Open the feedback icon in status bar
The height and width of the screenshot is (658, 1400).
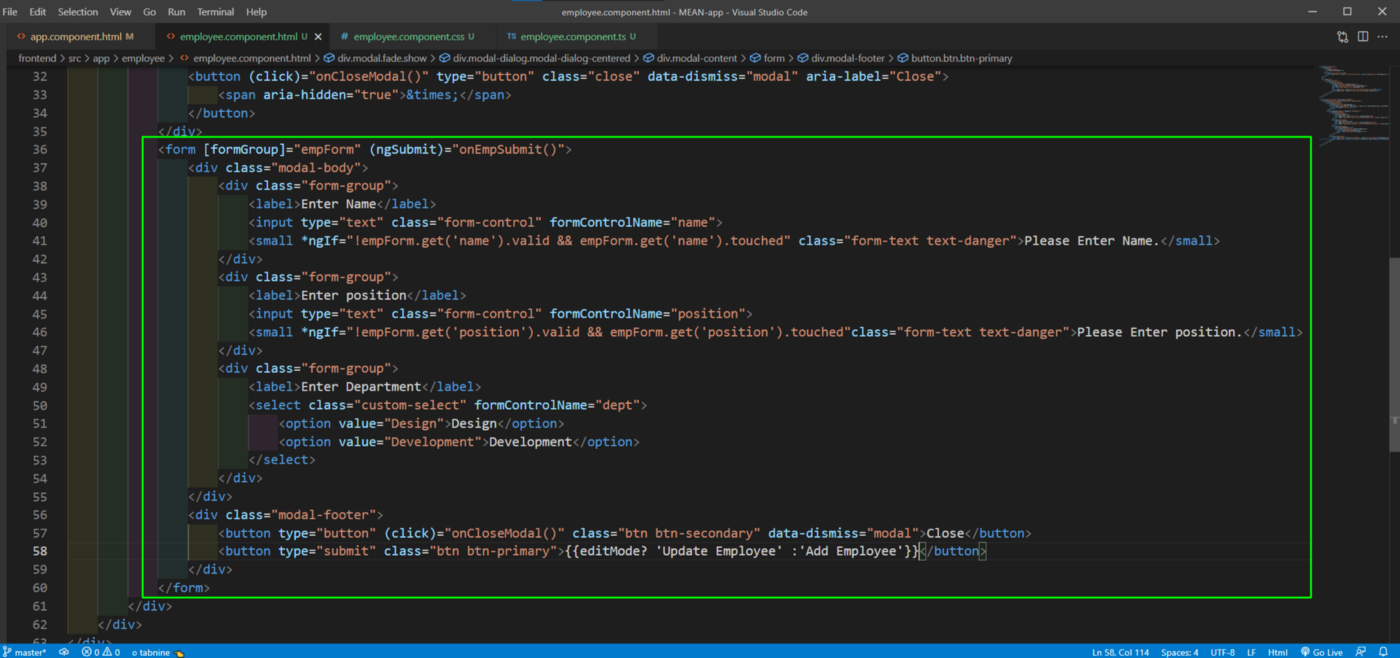pyautogui.click(x=1360, y=652)
